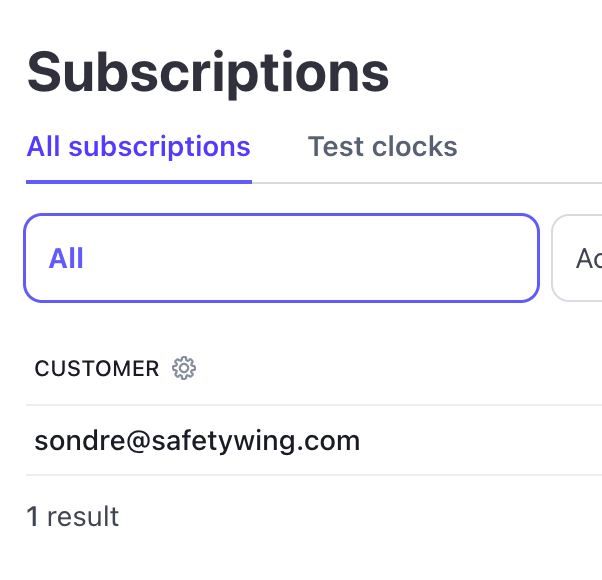Click the result count below the table
This screenshot has width=602, height=580.
point(72,517)
